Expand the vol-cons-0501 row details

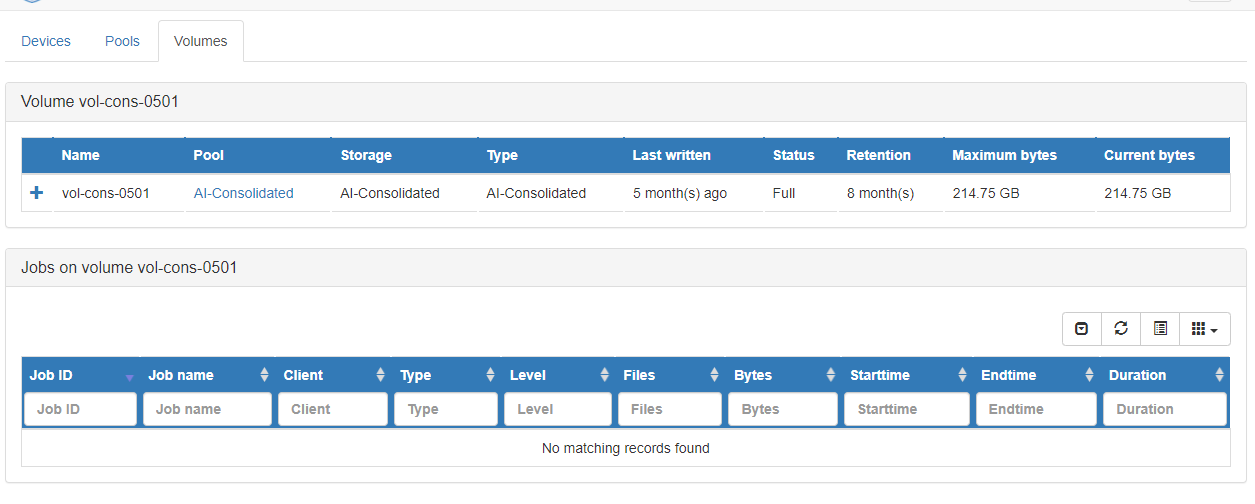[x=37, y=193]
